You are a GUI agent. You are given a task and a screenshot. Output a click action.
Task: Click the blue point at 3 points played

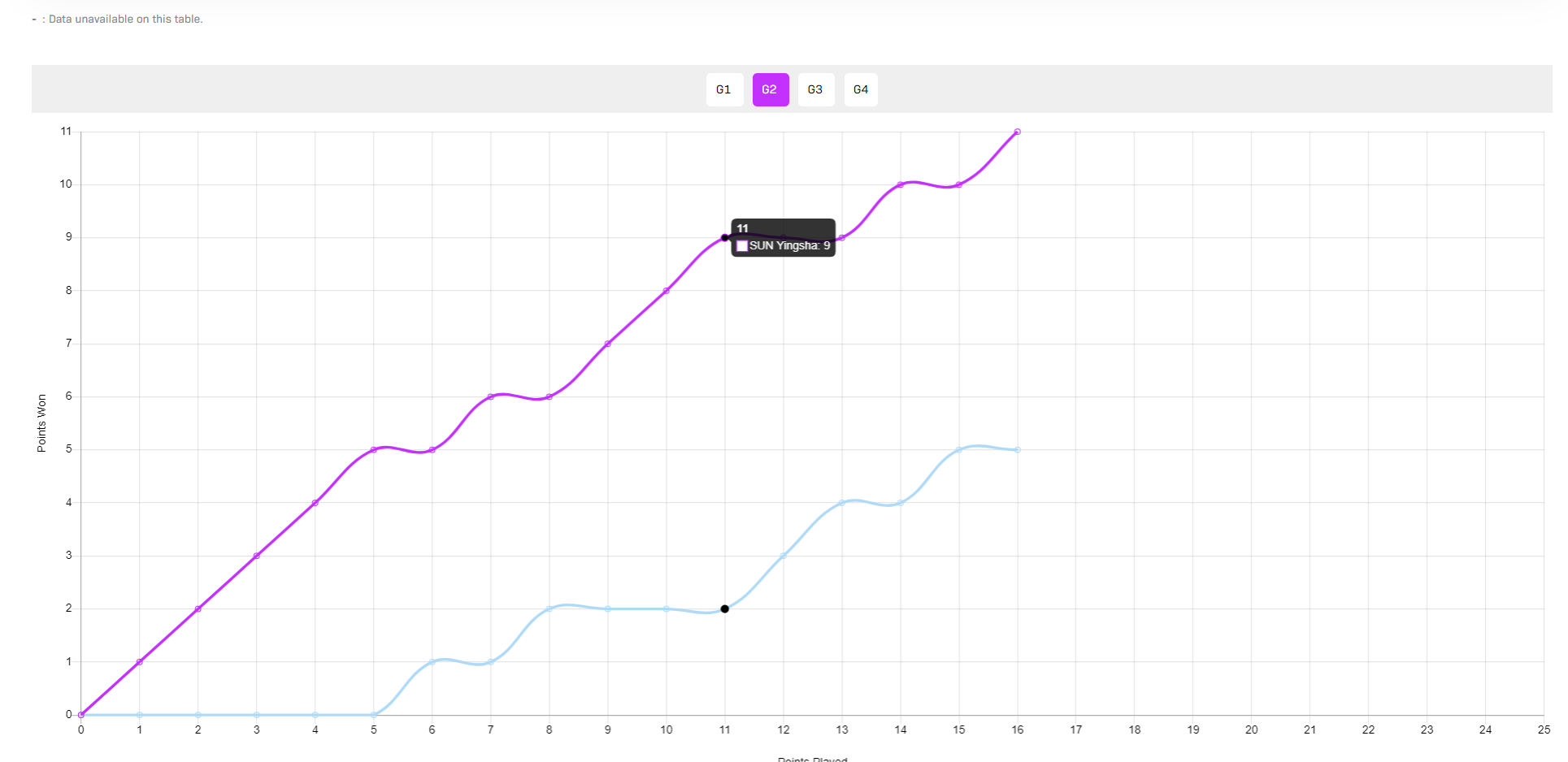(256, 715)
